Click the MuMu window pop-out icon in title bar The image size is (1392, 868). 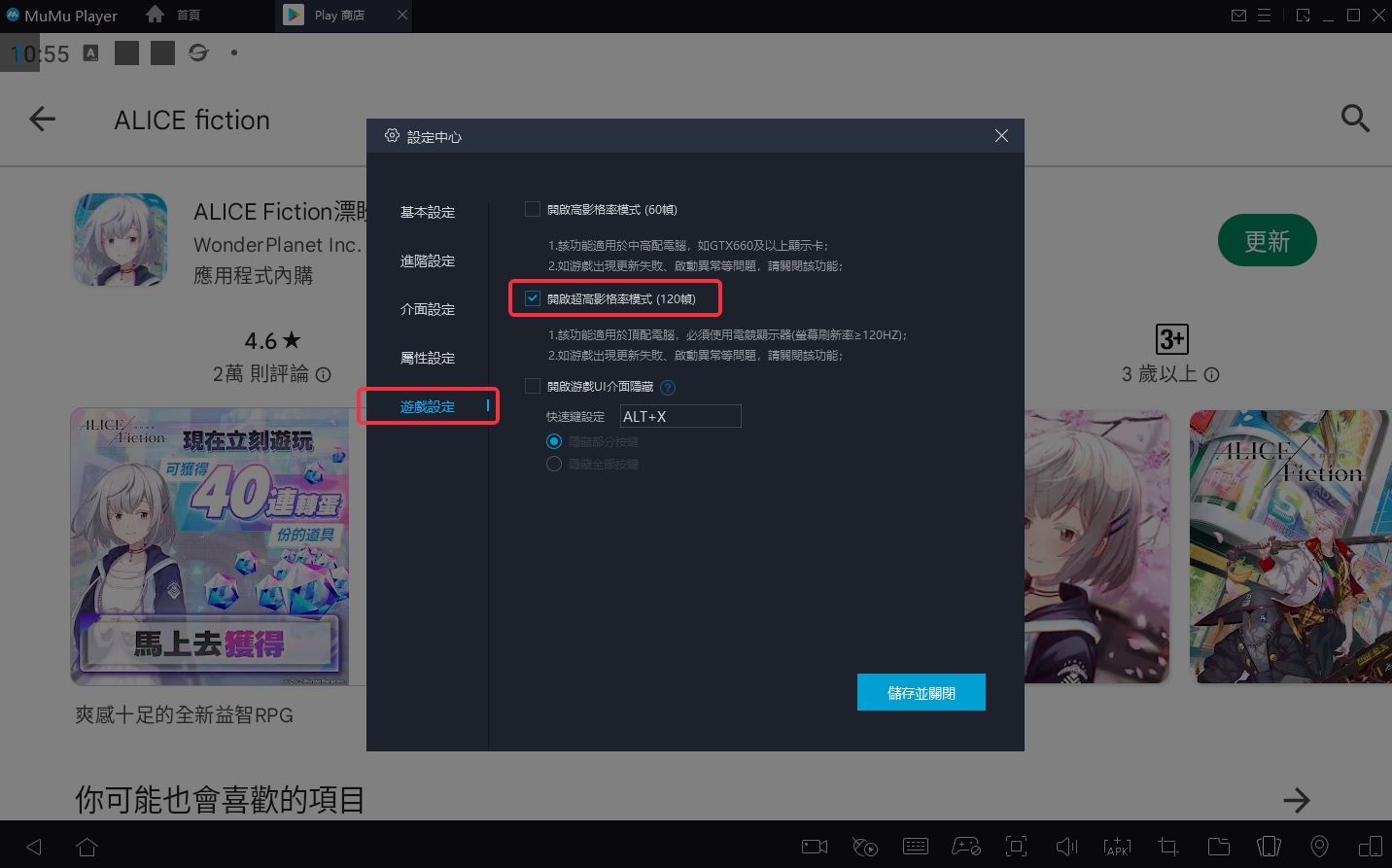[x=1303, y=16]
